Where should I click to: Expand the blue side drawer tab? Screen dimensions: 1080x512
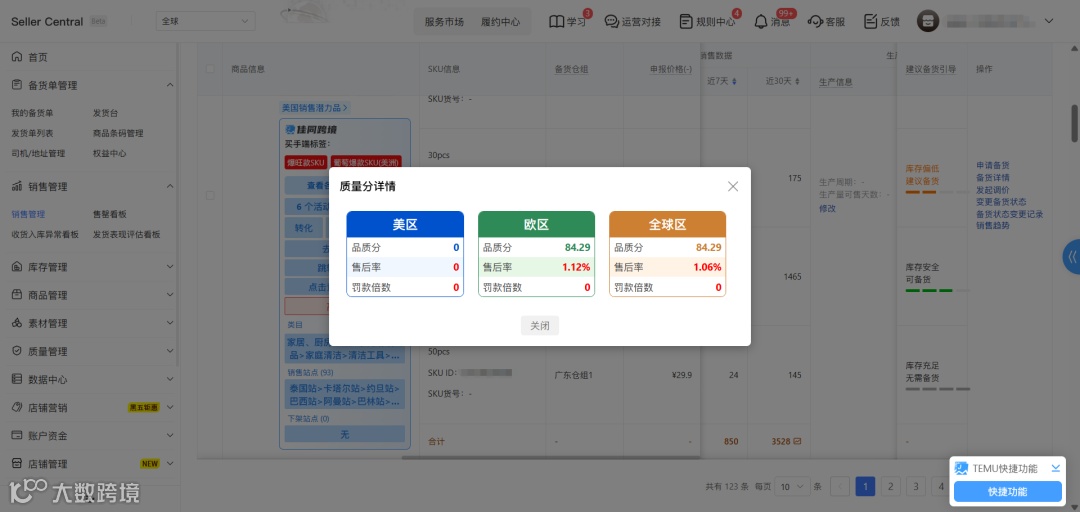[x=1072, y=257]
